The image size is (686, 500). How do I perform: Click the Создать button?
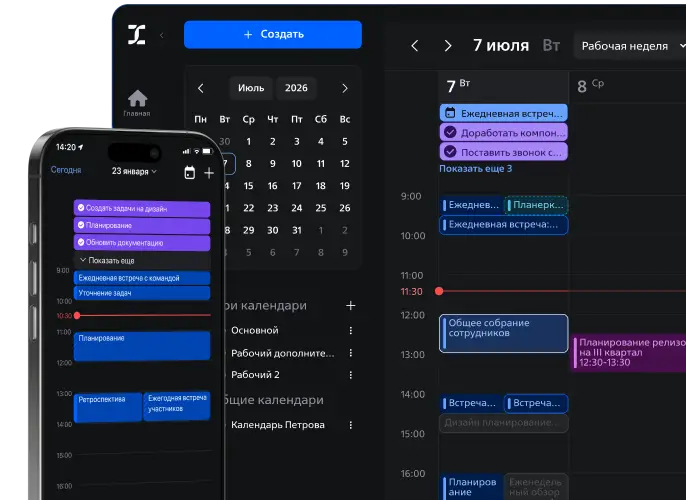[x=273, y=34]
